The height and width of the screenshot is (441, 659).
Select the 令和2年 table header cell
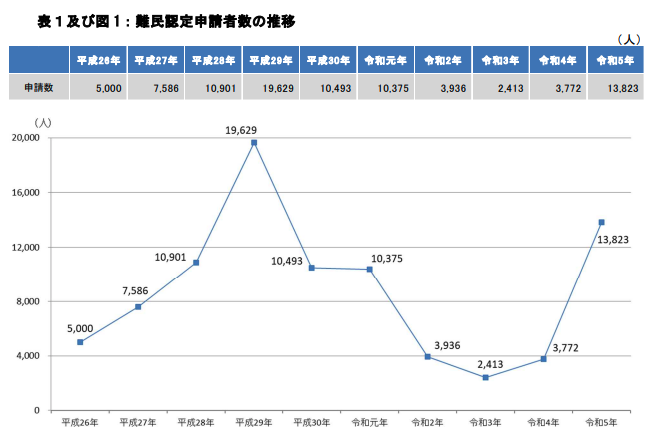(x=442, y=60)
